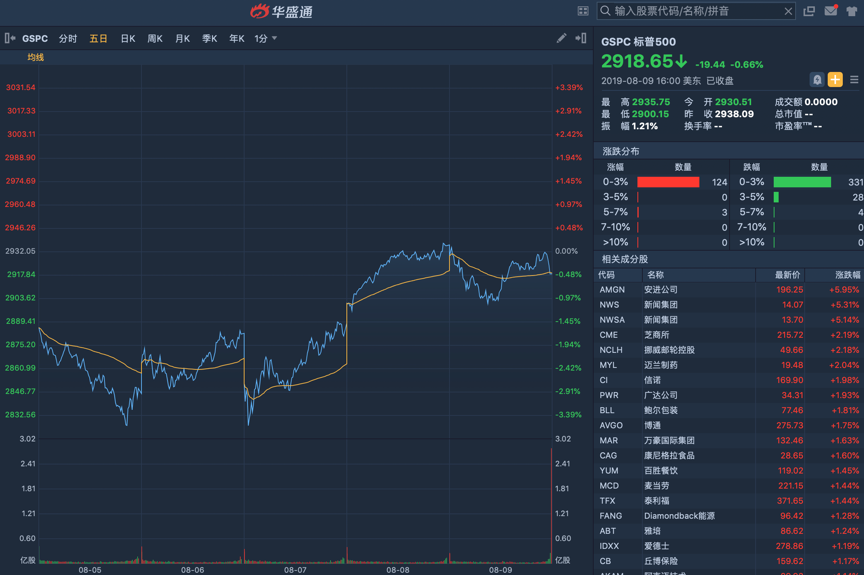Select the pencil drawing tool icon
The height and width of the screenshot is (575, 864).
tap(561, 38)
